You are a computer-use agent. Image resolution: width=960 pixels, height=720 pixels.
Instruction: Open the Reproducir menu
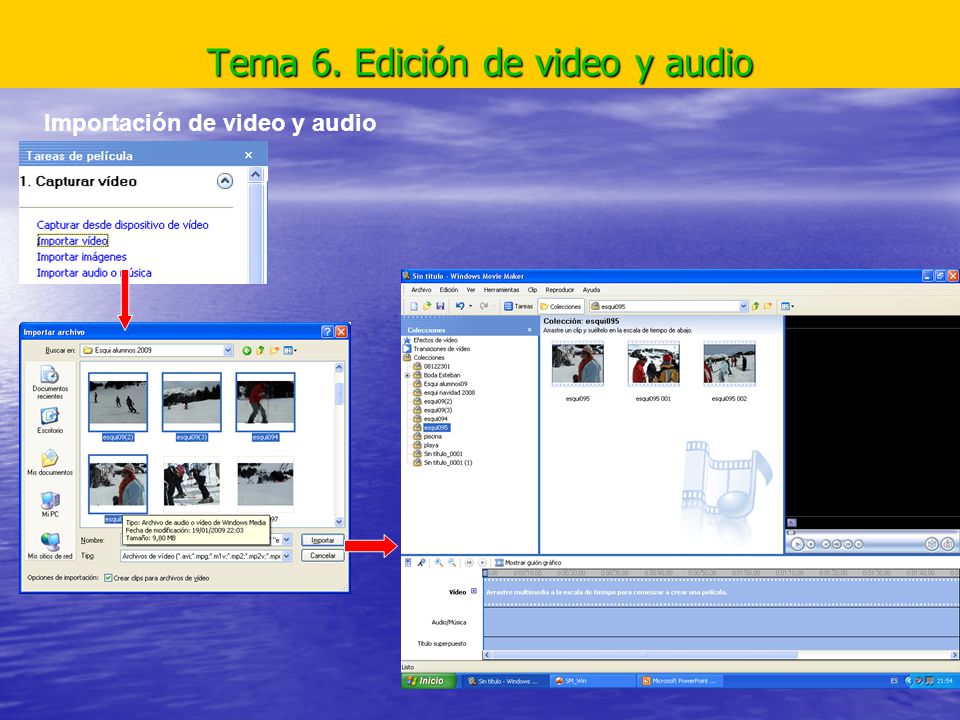pyautogui.click(x=560, y=290)
